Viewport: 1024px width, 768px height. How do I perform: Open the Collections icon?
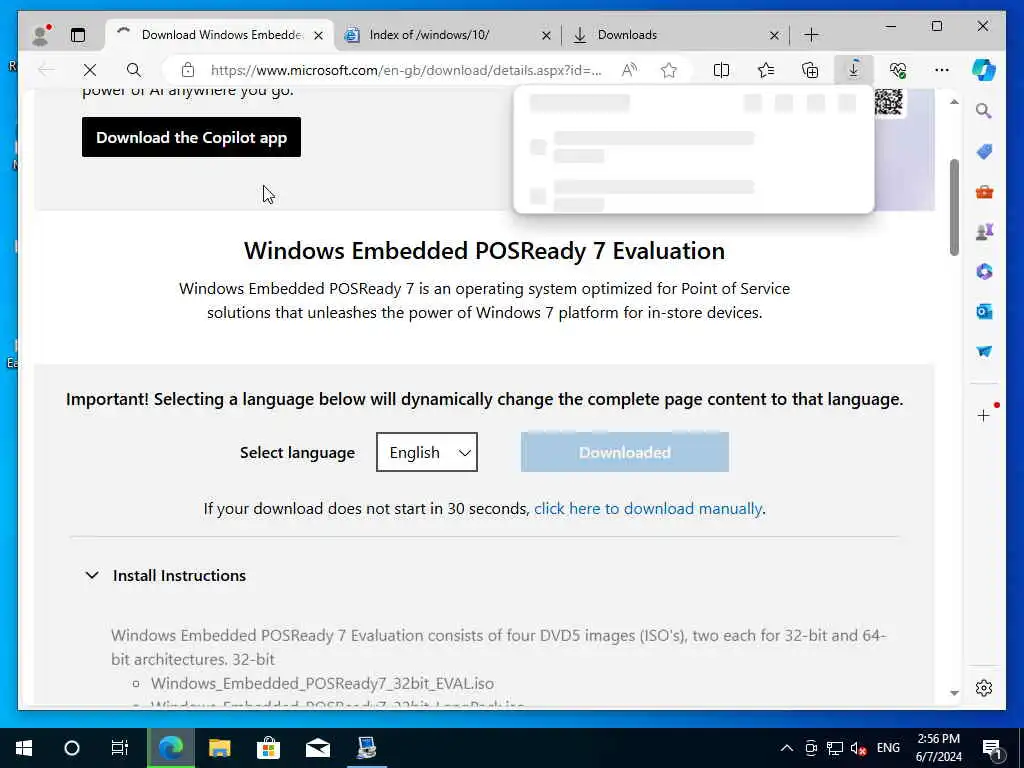pos(810,70)
